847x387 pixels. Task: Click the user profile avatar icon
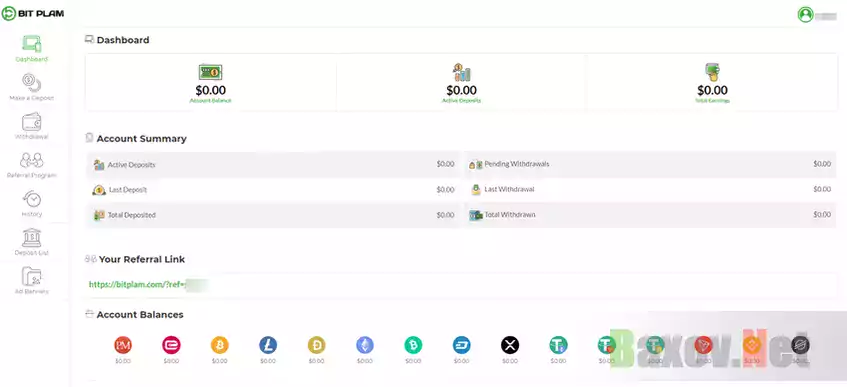(x=805, y=15)
